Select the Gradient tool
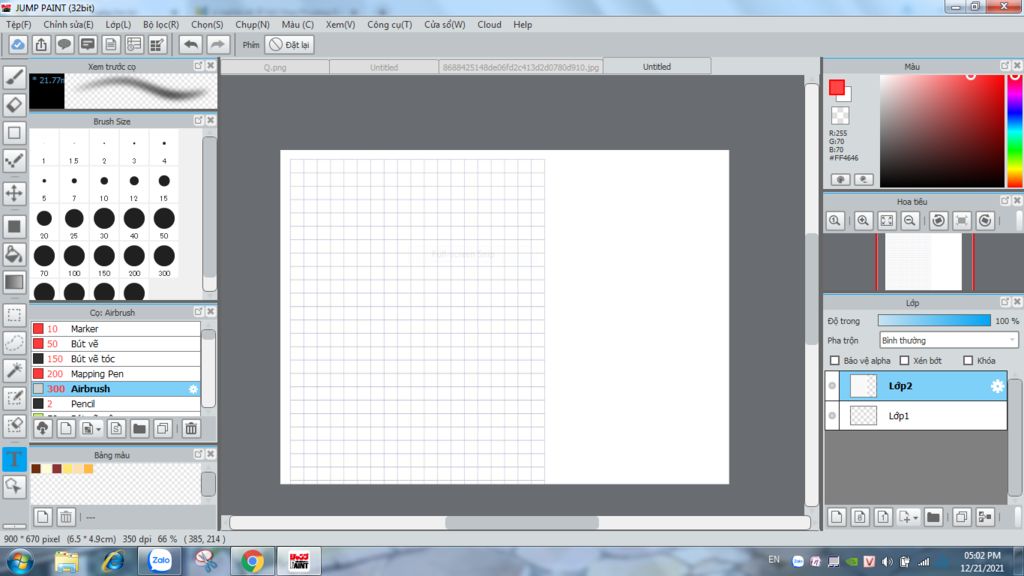The width and height of the screenshot is (1024, 576). click(x=14, y=282)
